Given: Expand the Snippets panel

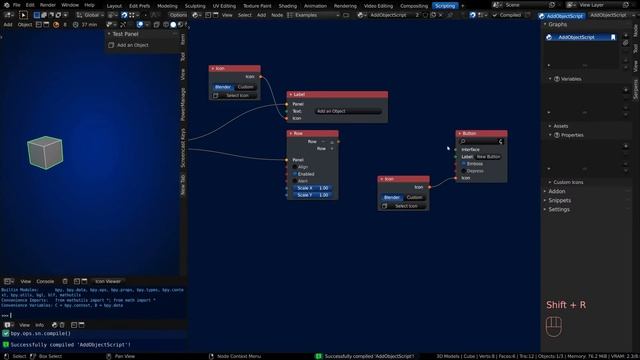Looking at the screenshot, I should [545, 200].
